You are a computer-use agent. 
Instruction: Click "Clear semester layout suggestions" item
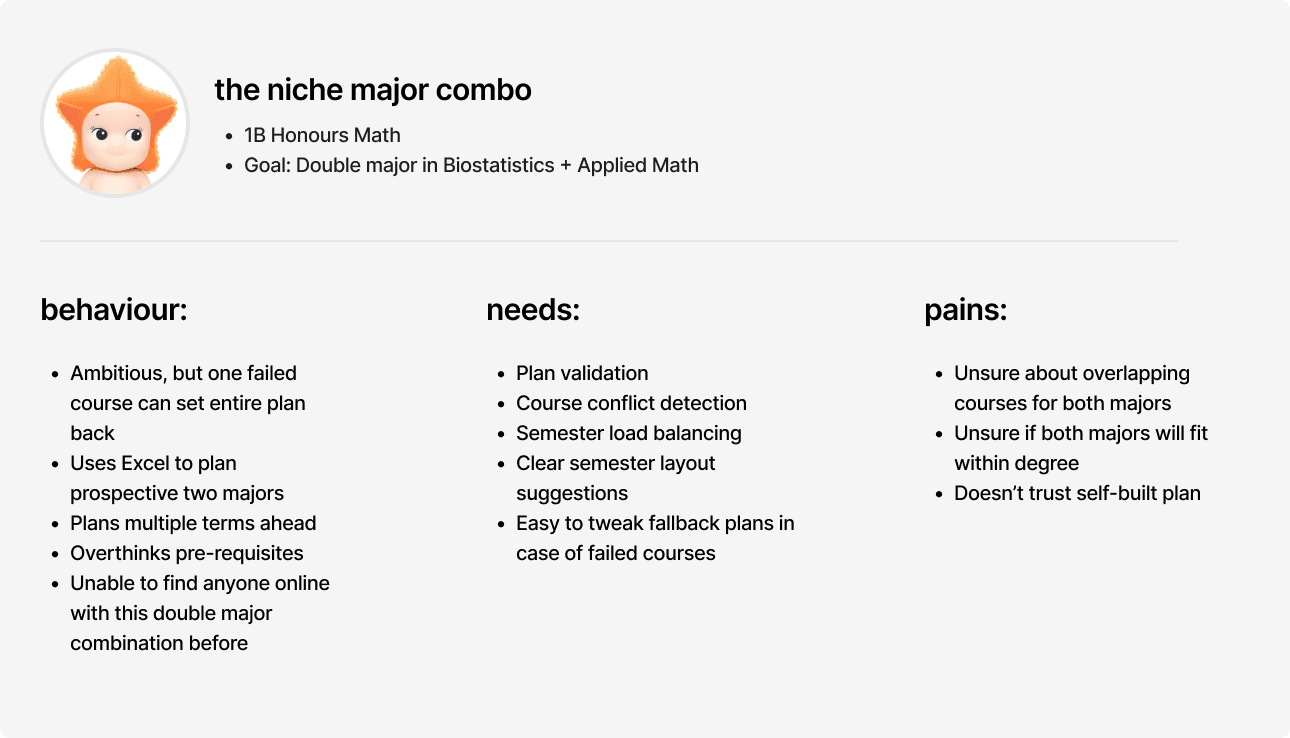click(616, 478)
